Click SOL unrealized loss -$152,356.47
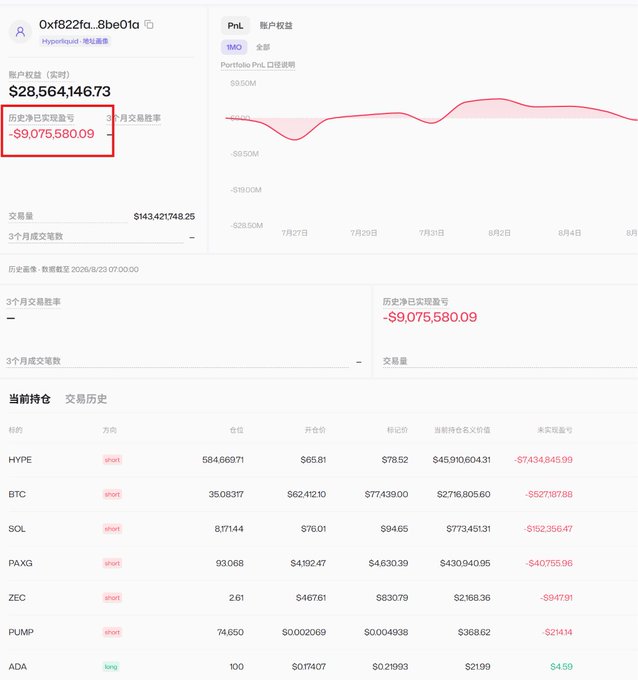Viewport: 638px width, 680px height. click(x=548, y=529)
